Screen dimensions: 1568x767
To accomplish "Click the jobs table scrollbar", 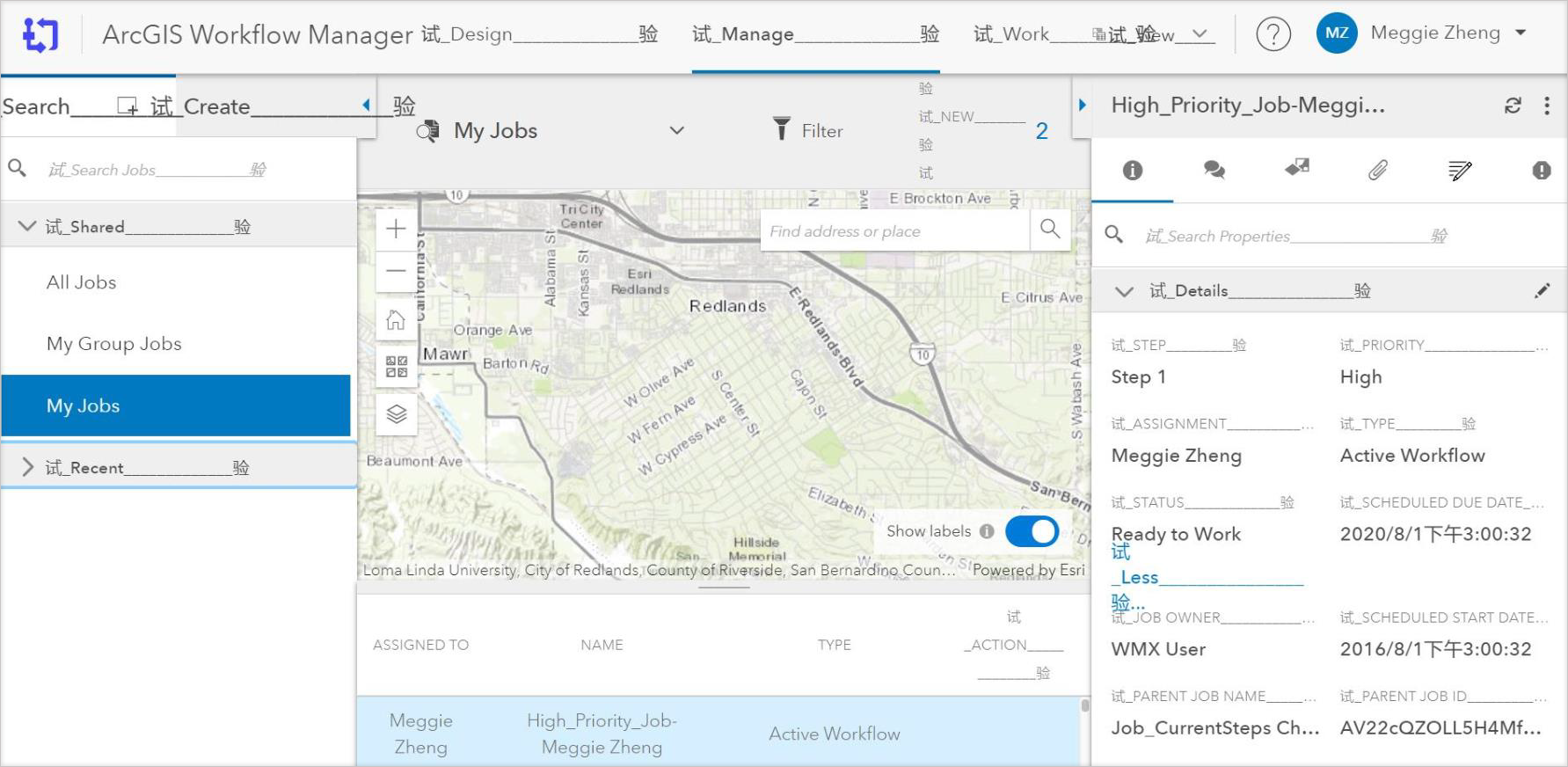I will point(1085,705).
